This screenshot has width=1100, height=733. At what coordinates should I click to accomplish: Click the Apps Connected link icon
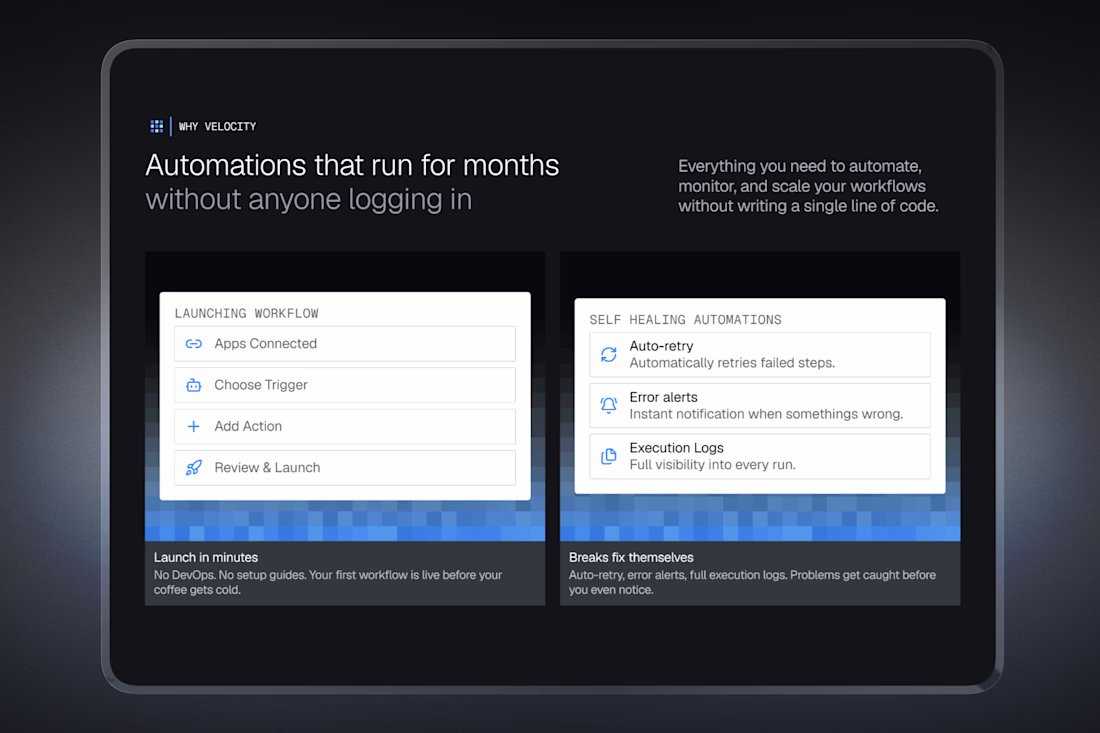pos(194,344)
